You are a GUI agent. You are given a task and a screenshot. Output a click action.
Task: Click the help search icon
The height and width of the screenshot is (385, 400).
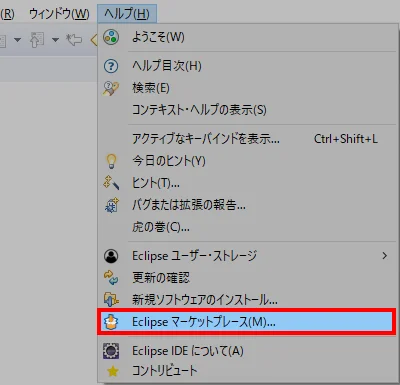click(111, 88)
